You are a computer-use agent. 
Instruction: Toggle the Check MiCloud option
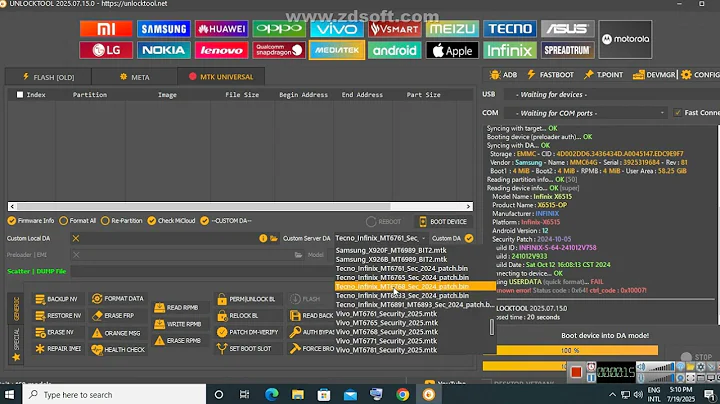click(x=171, y=221)
